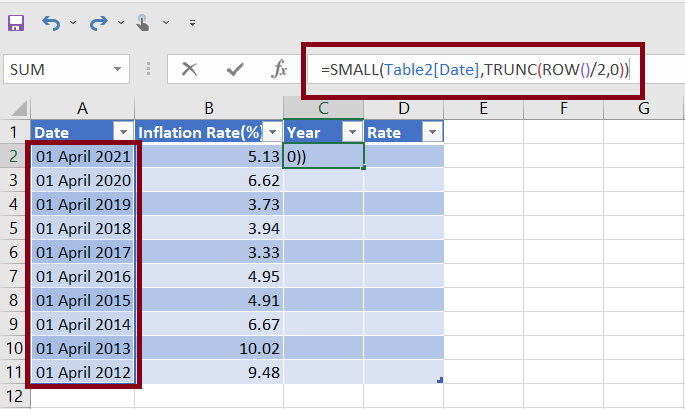Open the Year column filter dropdown
685x409 pixels.
click(x=351, y=132)
